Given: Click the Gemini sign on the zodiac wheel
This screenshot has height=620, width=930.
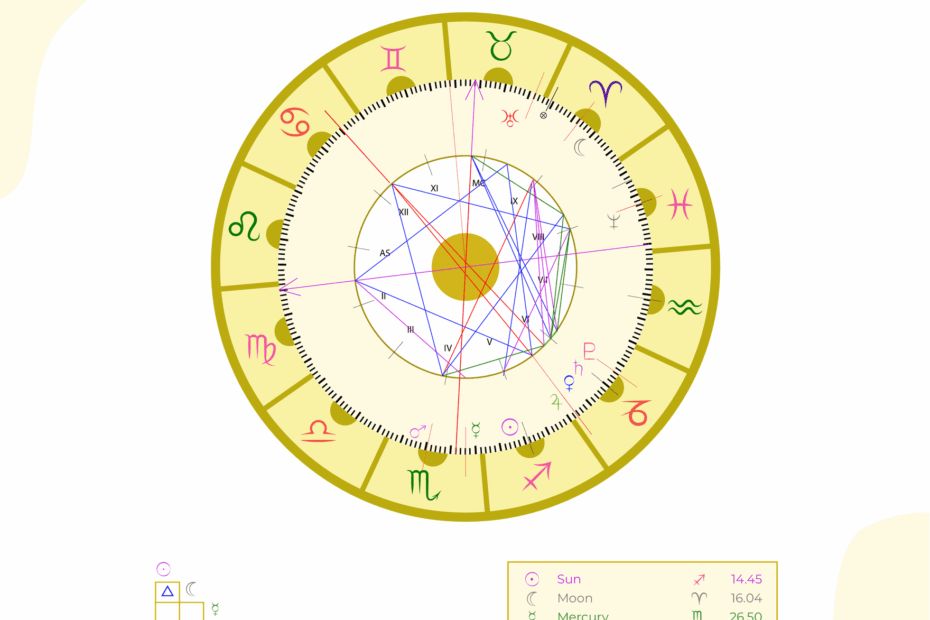Looking at the screenshot, I should pos(393,58).
